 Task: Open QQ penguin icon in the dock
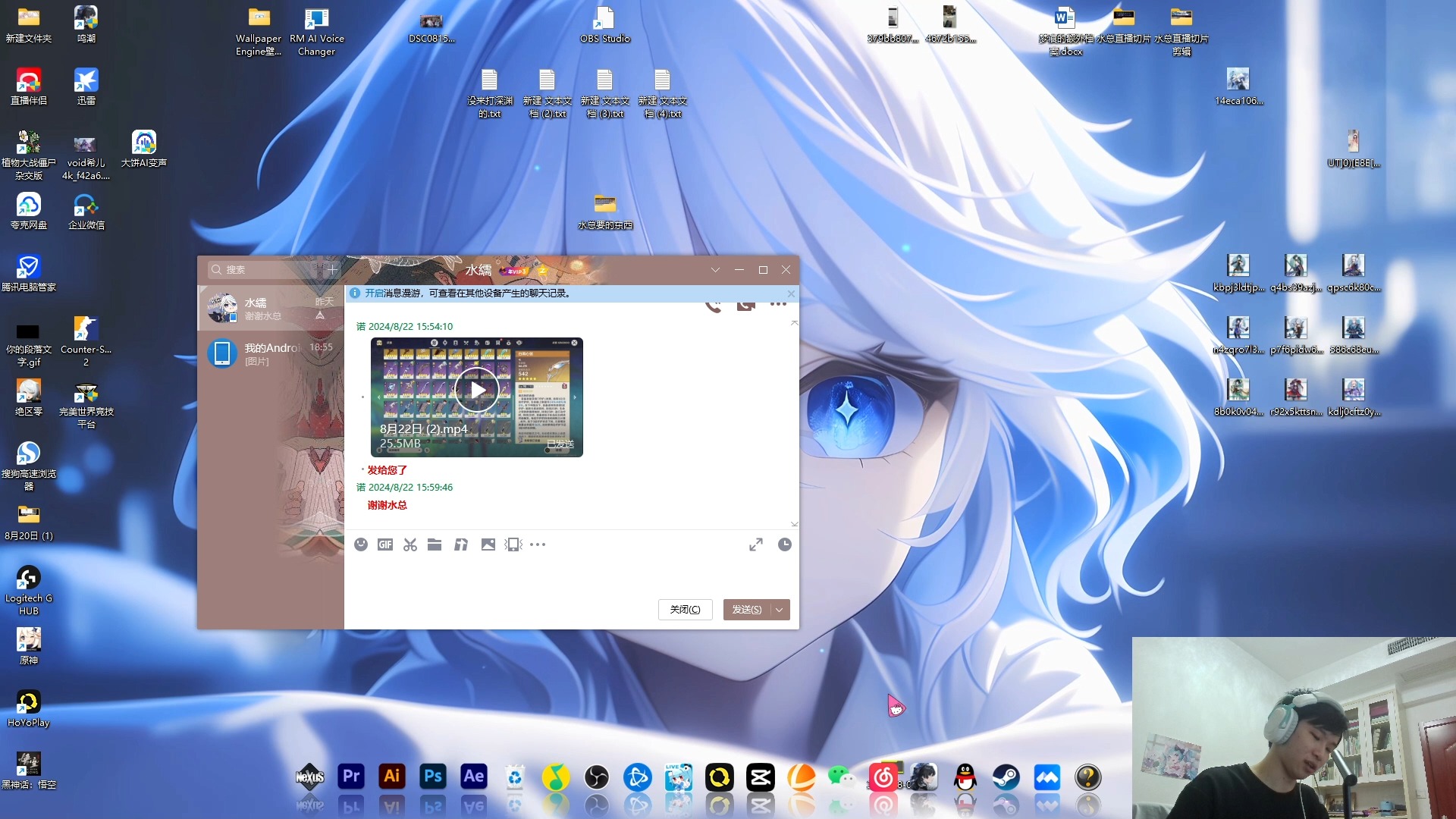point(965,777)
